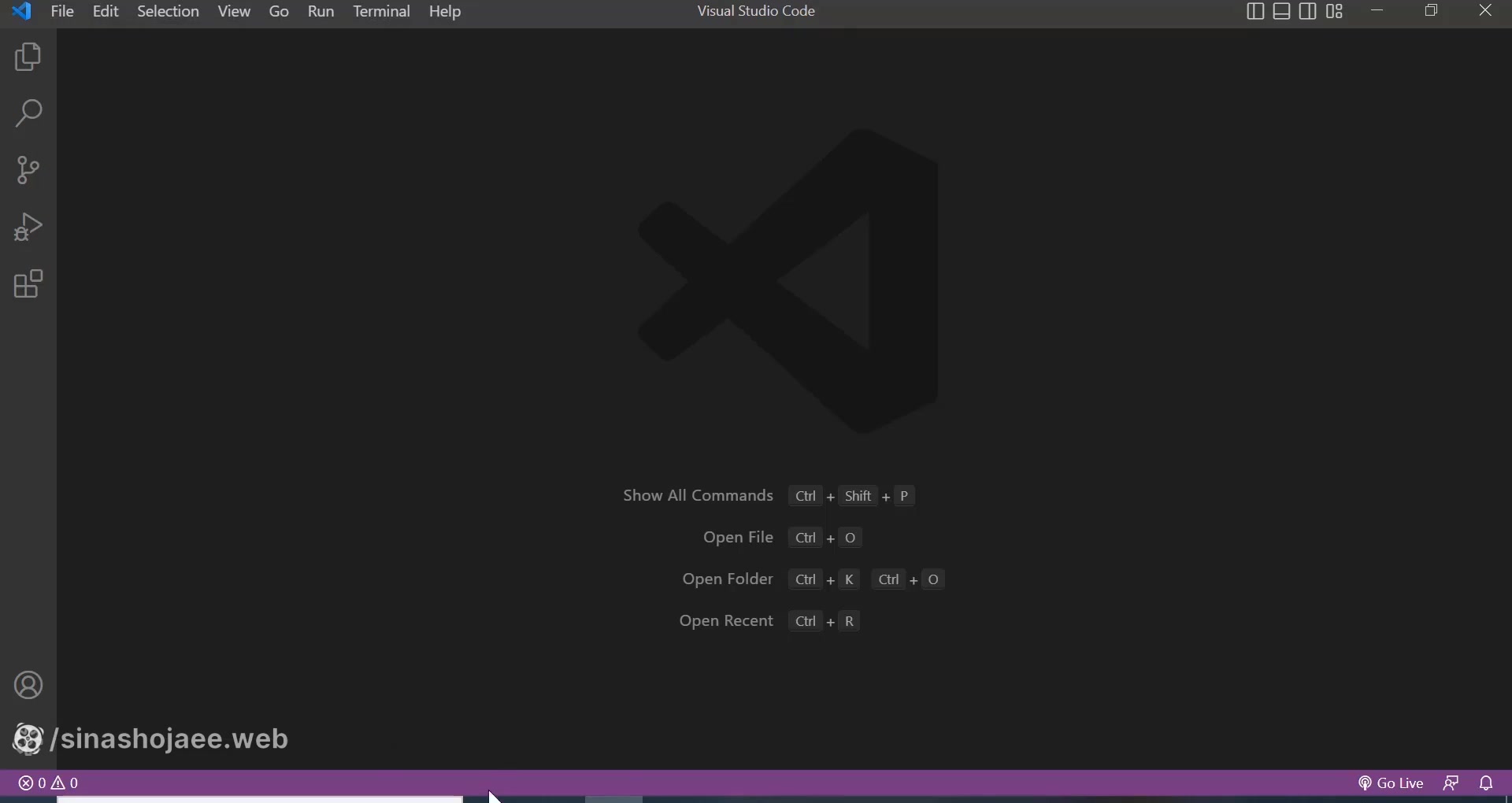The image size is (1512, 803).
Task: Show errors count in status bar
Action: pos(32,785)
